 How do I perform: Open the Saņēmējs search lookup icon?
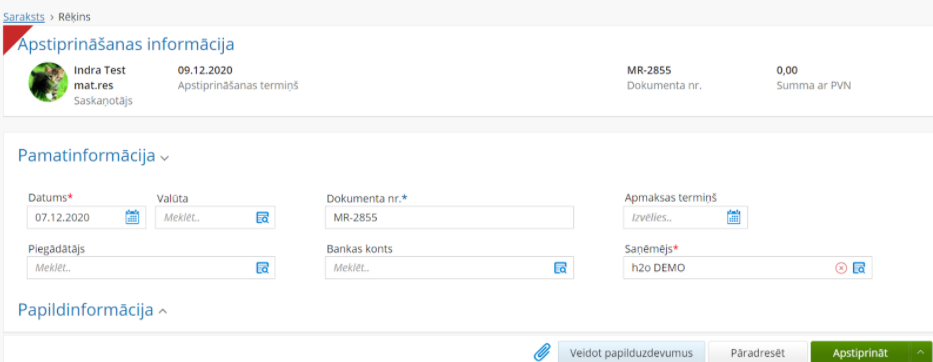pos(859,268)
